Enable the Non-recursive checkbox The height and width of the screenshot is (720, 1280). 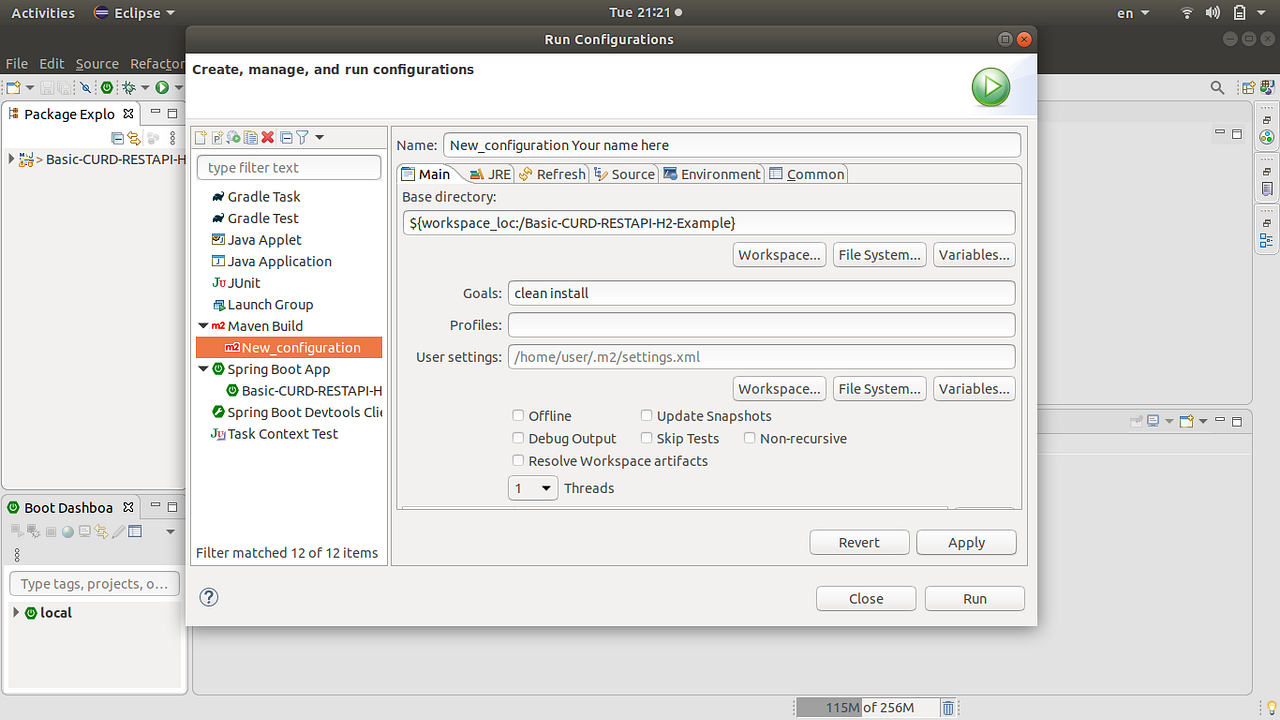point(750,438)
